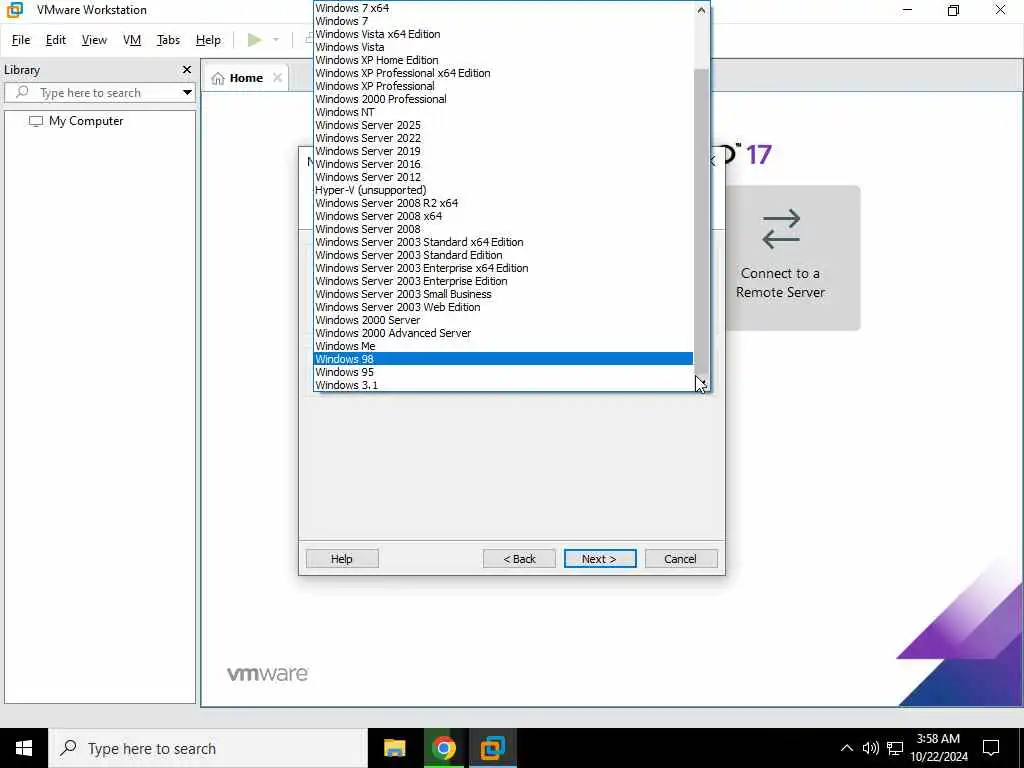Screen dimensions: 1024x768
Task: Click the VMware Workstation taskbar icon
Action: pyautogui.click(x=492, y=748)
